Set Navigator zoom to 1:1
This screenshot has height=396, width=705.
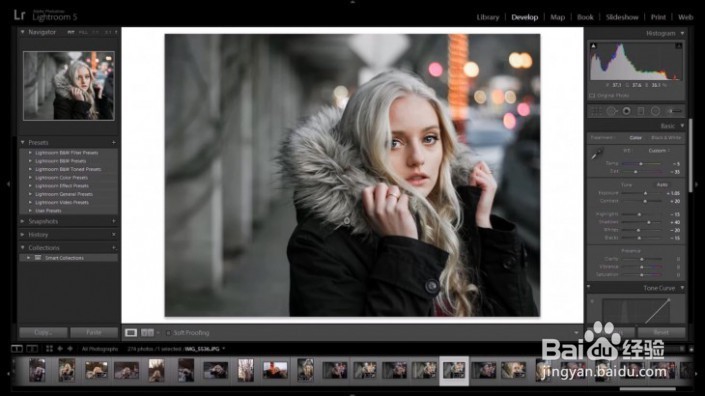click(x=108, y=32)
